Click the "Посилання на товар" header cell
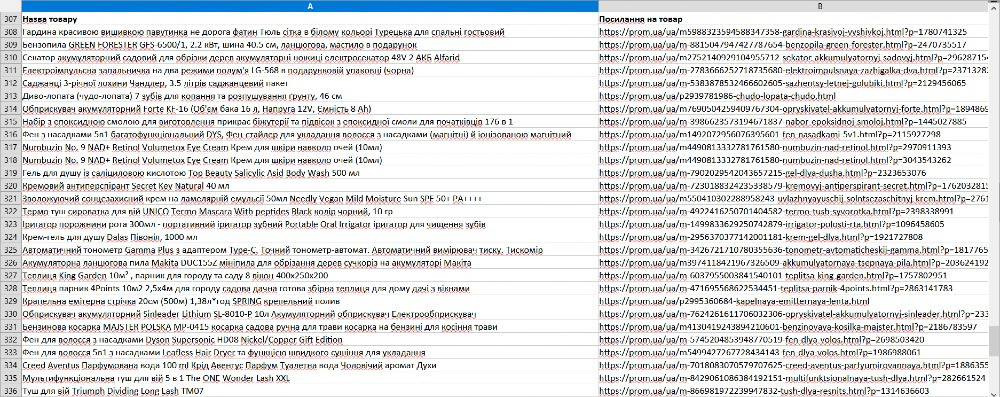 [795, 19]
